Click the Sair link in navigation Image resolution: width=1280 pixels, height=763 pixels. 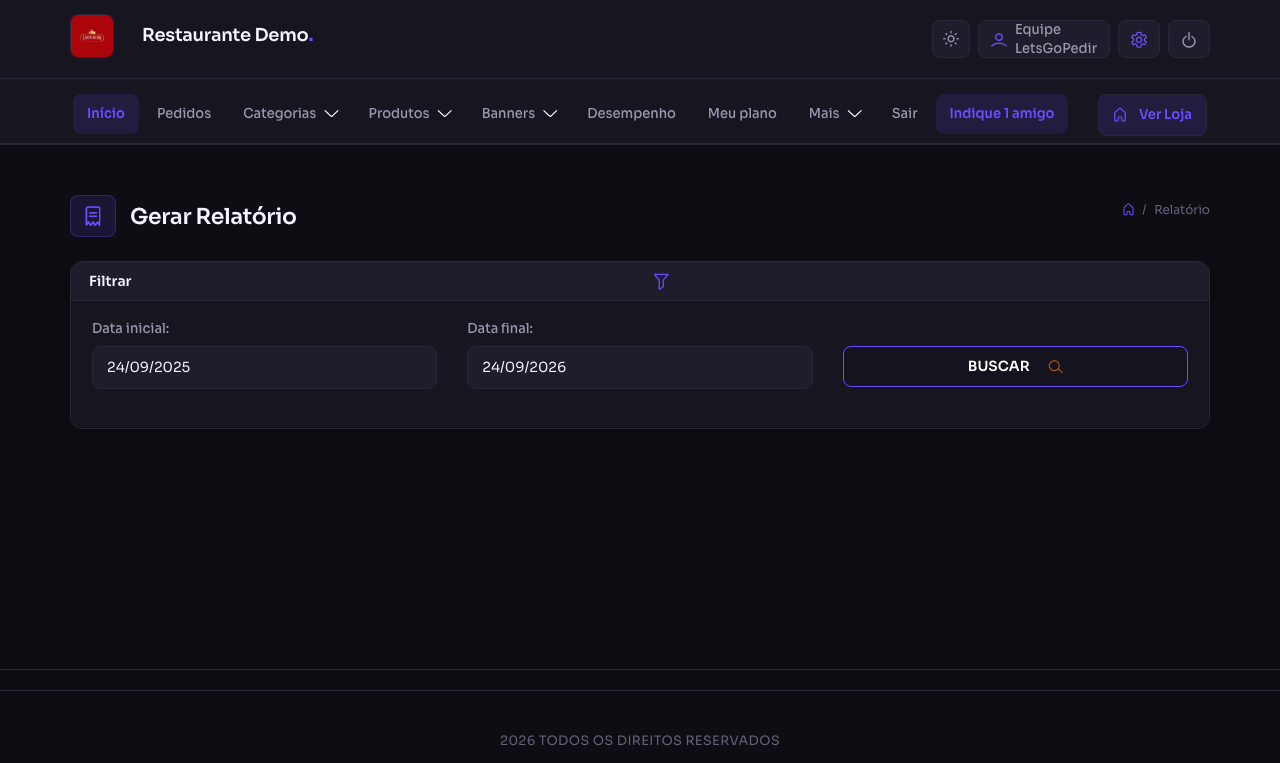click(905, 114)
